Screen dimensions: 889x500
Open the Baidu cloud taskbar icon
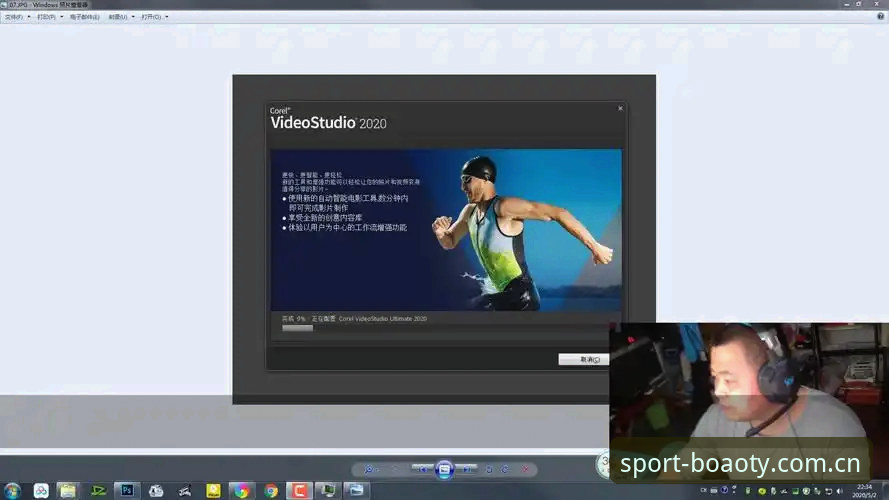pos(41,491)
